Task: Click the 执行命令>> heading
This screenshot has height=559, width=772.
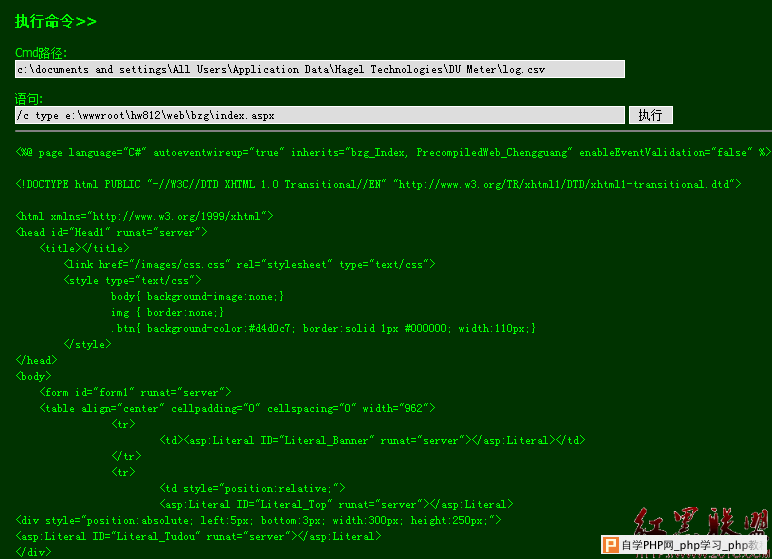Action: pos(56,21)
